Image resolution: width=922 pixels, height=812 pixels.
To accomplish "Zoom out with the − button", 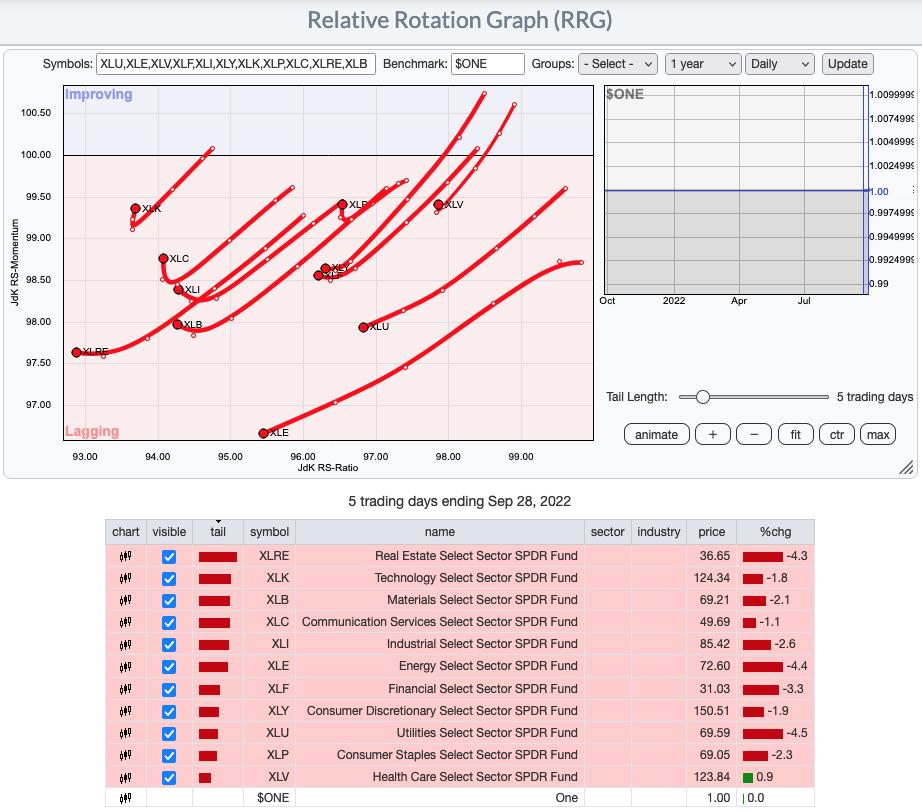I will point(754,435).
